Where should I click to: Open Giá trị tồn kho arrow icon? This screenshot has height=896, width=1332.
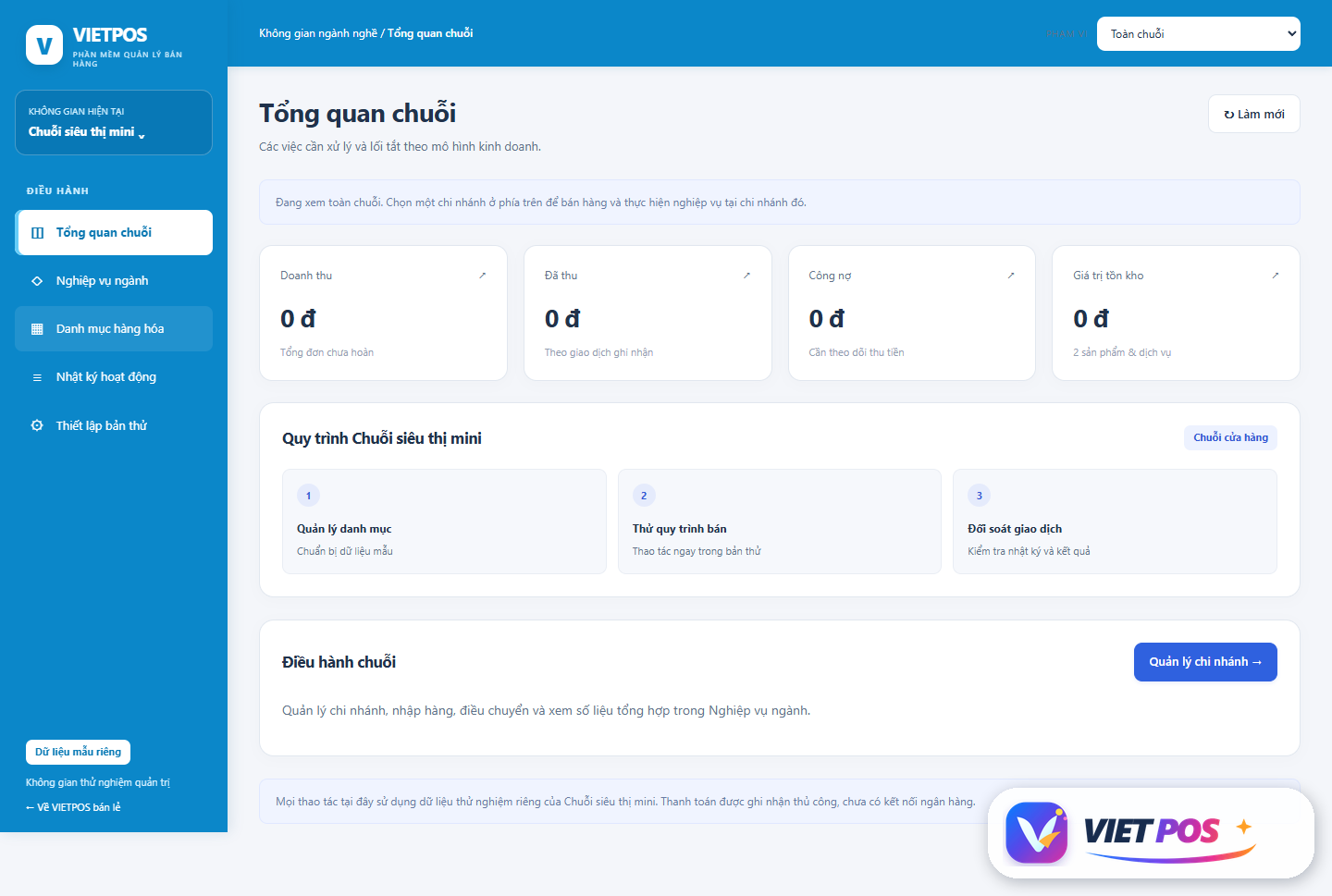pos(1276,276)
